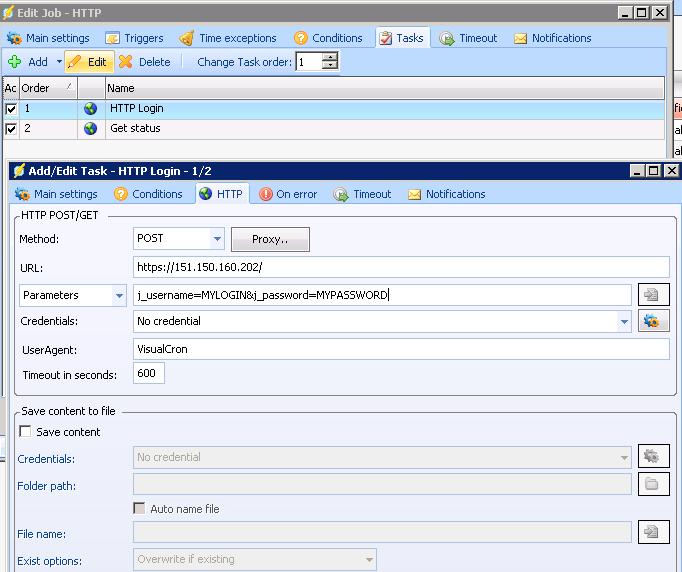682x572 pixels.
Task: Uncheck the active checkbox for HTTP Login
Action: pos(11,109)
